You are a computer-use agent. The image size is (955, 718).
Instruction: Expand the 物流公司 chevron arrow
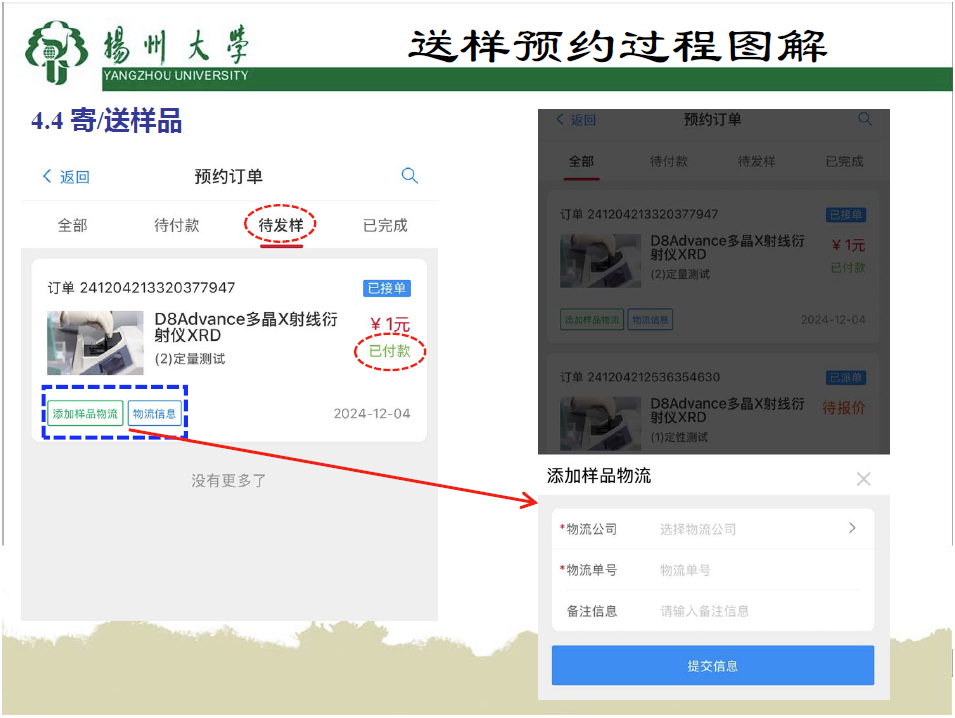(x=852, y=528)
